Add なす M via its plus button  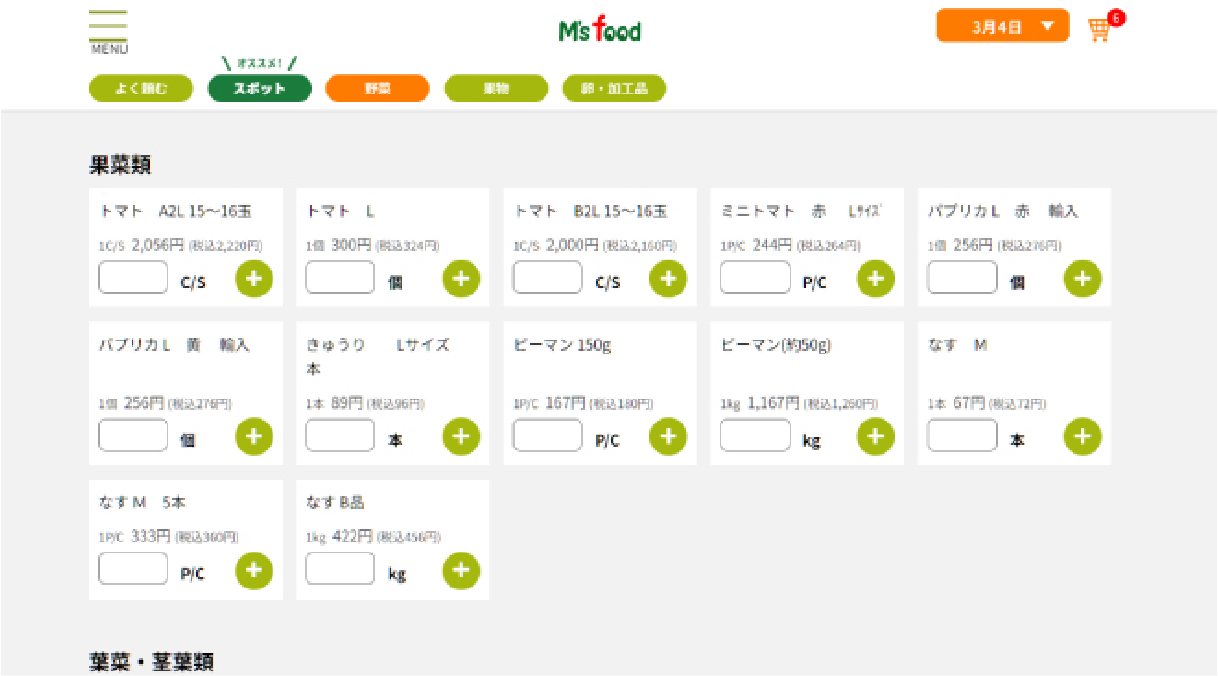[x=1082, y=436]
